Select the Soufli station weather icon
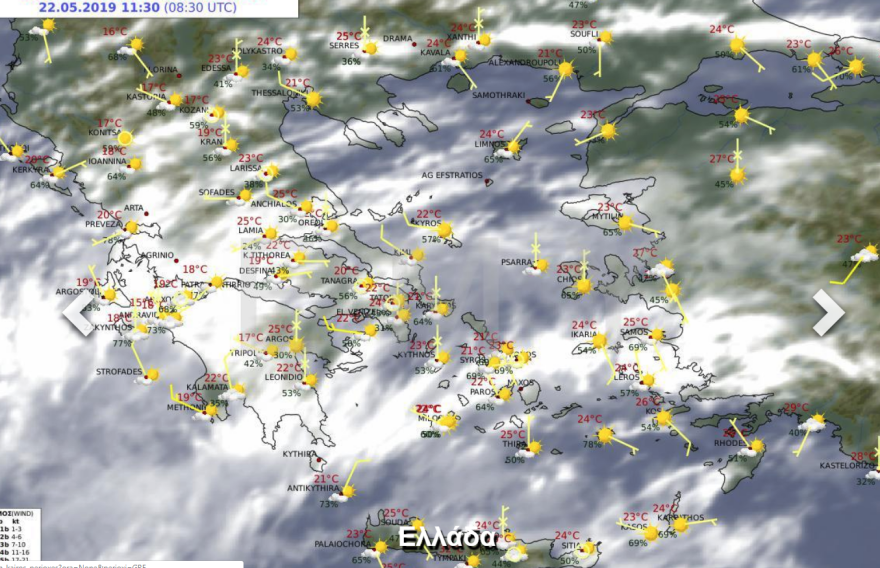Image resolution: width=880 pixels, height=568 pixels. [604, 38]
